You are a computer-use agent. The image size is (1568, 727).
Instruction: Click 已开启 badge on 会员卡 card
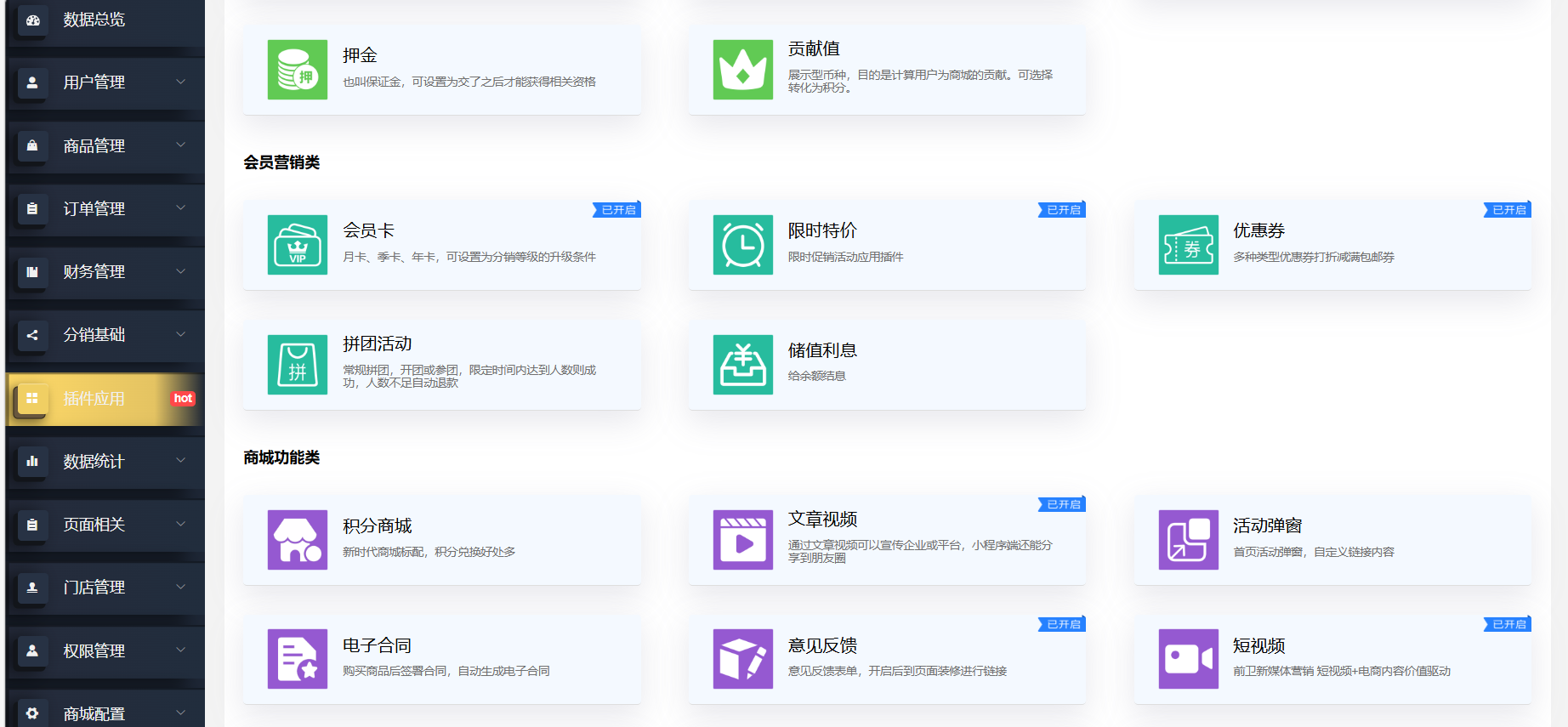(x=617, y=210)
